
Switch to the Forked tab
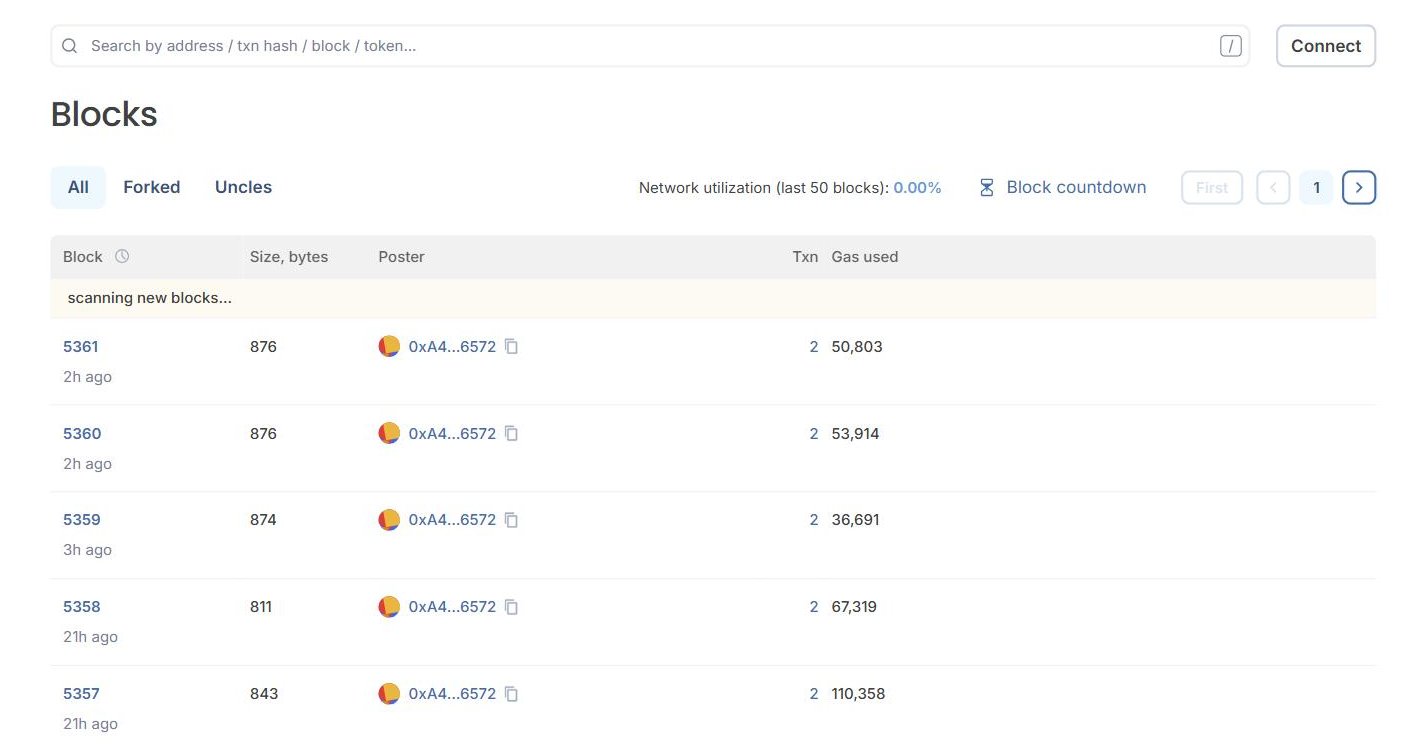152,187
